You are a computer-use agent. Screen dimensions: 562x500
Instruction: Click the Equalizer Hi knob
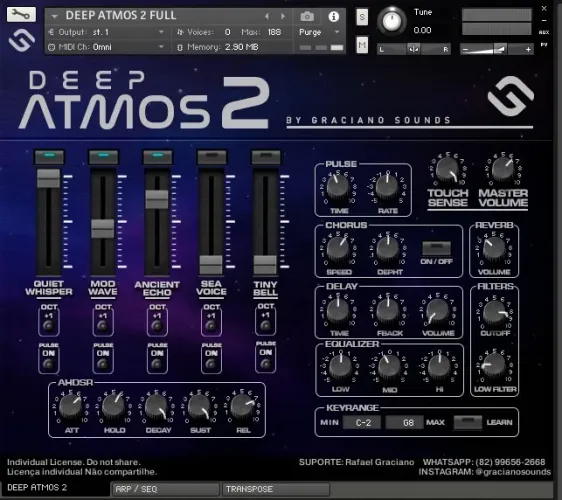tap(439, 367)
